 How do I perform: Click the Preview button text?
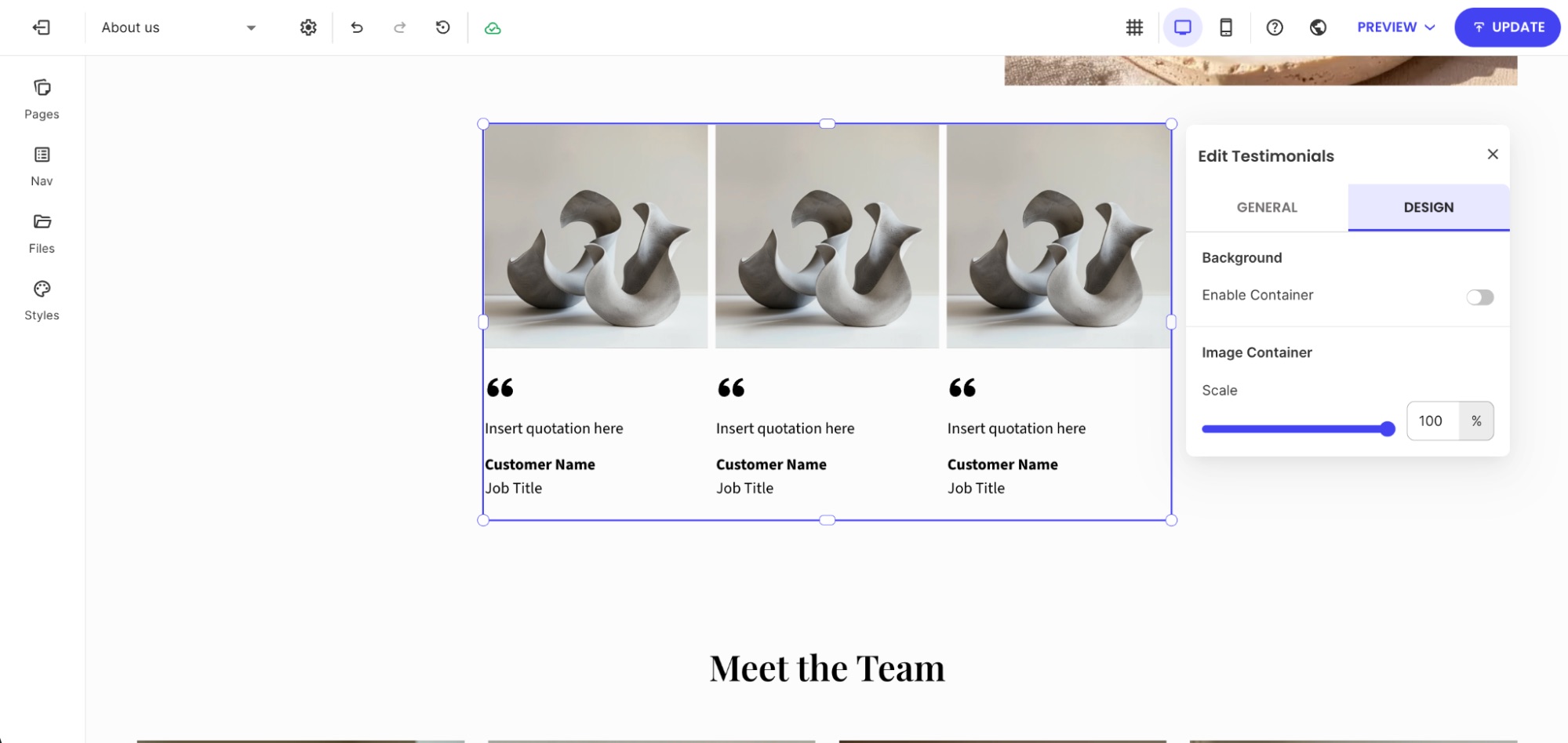[1387, 27]
